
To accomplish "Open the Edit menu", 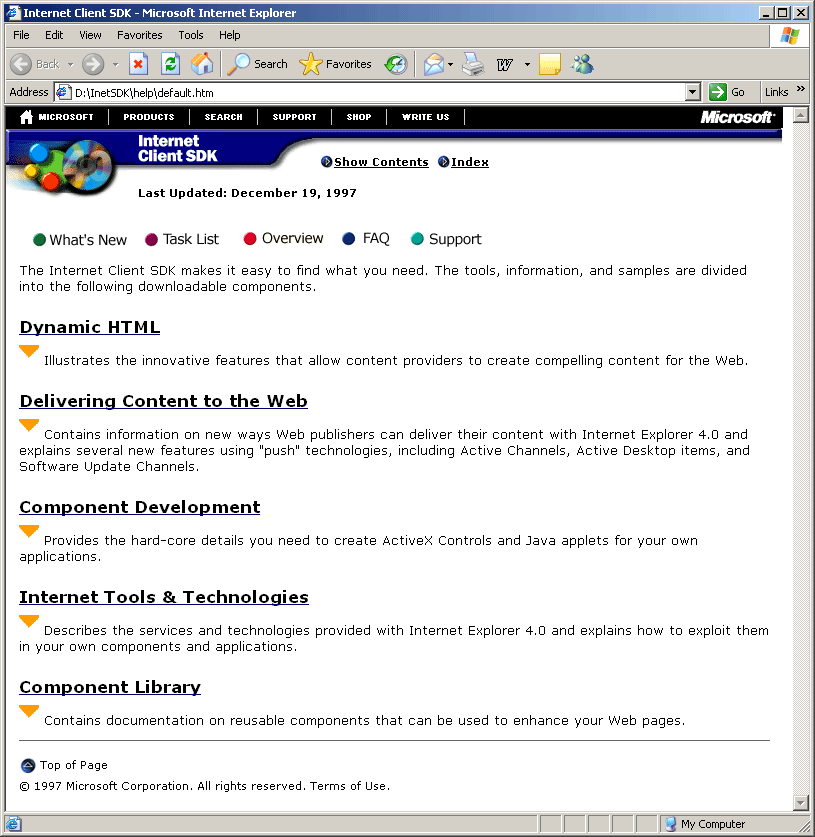I will point(54,35).
